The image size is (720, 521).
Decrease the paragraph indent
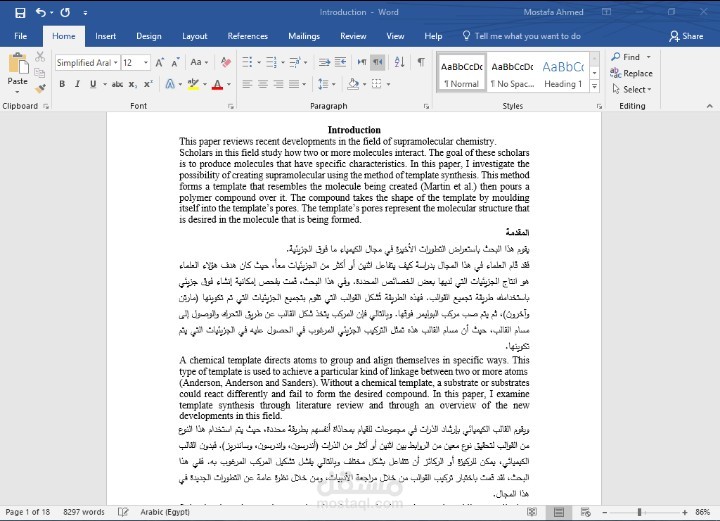324,62
